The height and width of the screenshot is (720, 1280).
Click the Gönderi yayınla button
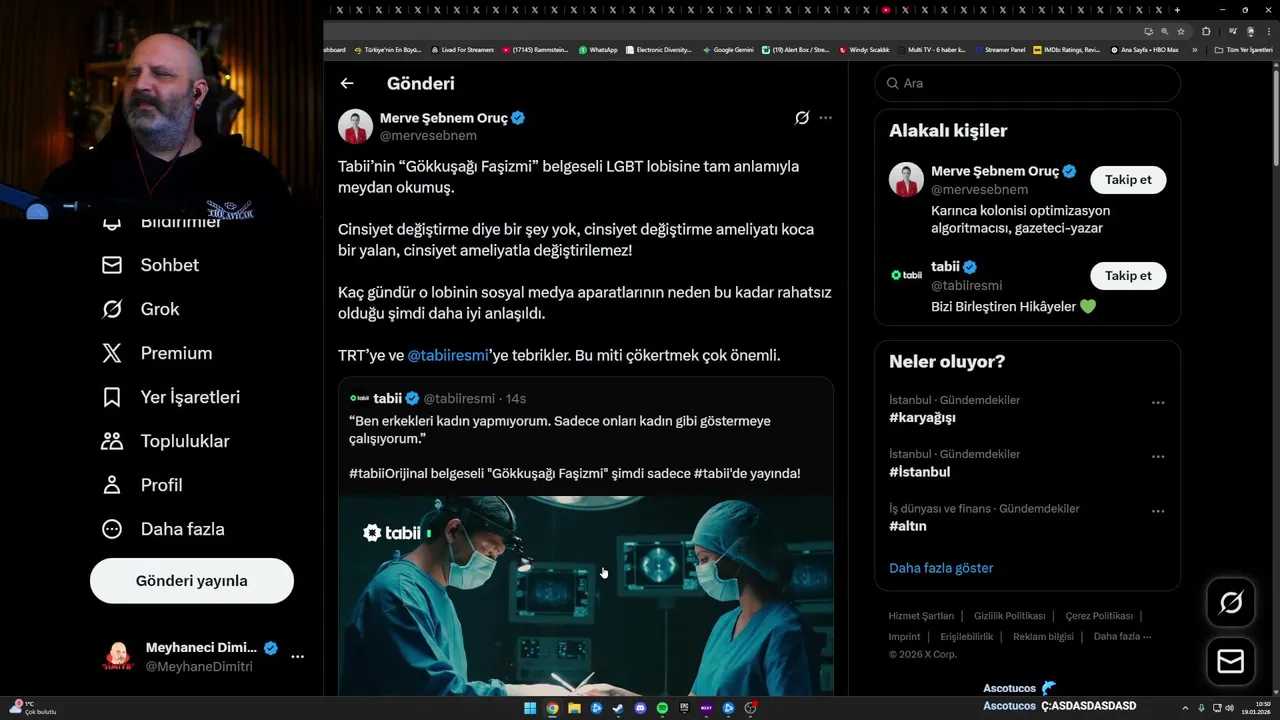tap(192, 581)
